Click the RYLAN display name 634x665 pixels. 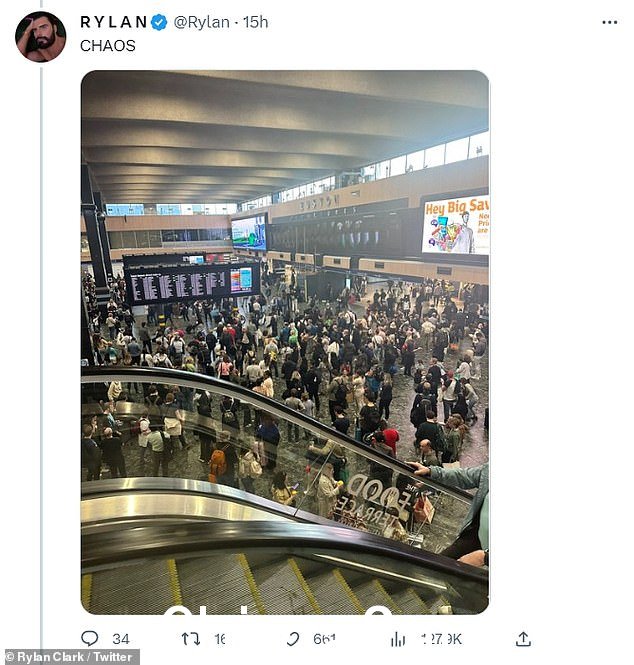113,22
